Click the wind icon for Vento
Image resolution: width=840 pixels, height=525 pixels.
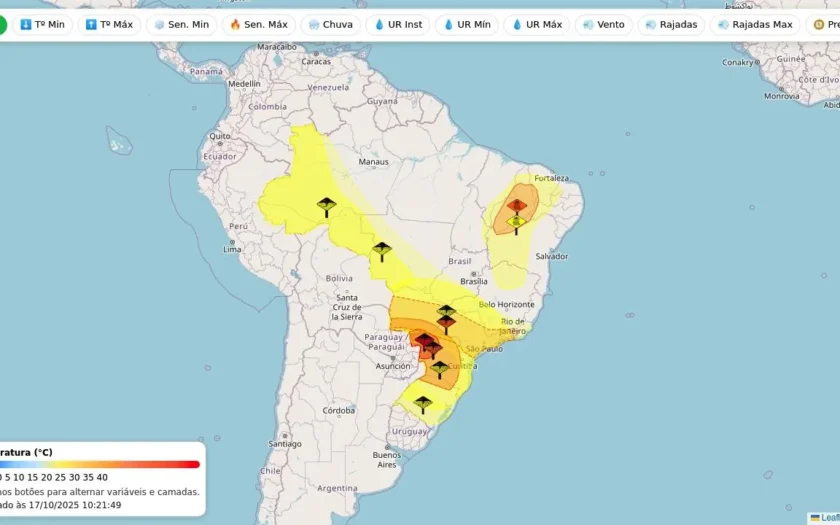[588, 25]
